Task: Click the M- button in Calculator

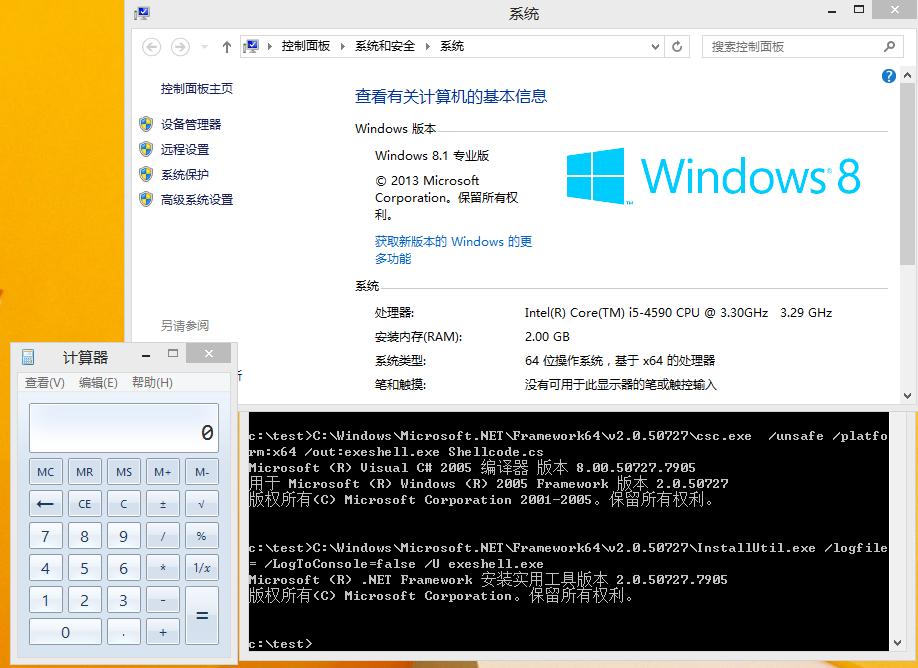Action: click(x=202, y=472)
